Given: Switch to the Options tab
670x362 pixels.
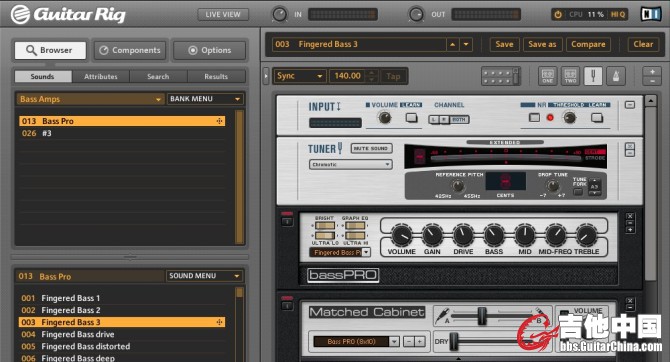Looking at the screenshot, I should (209, 50).
